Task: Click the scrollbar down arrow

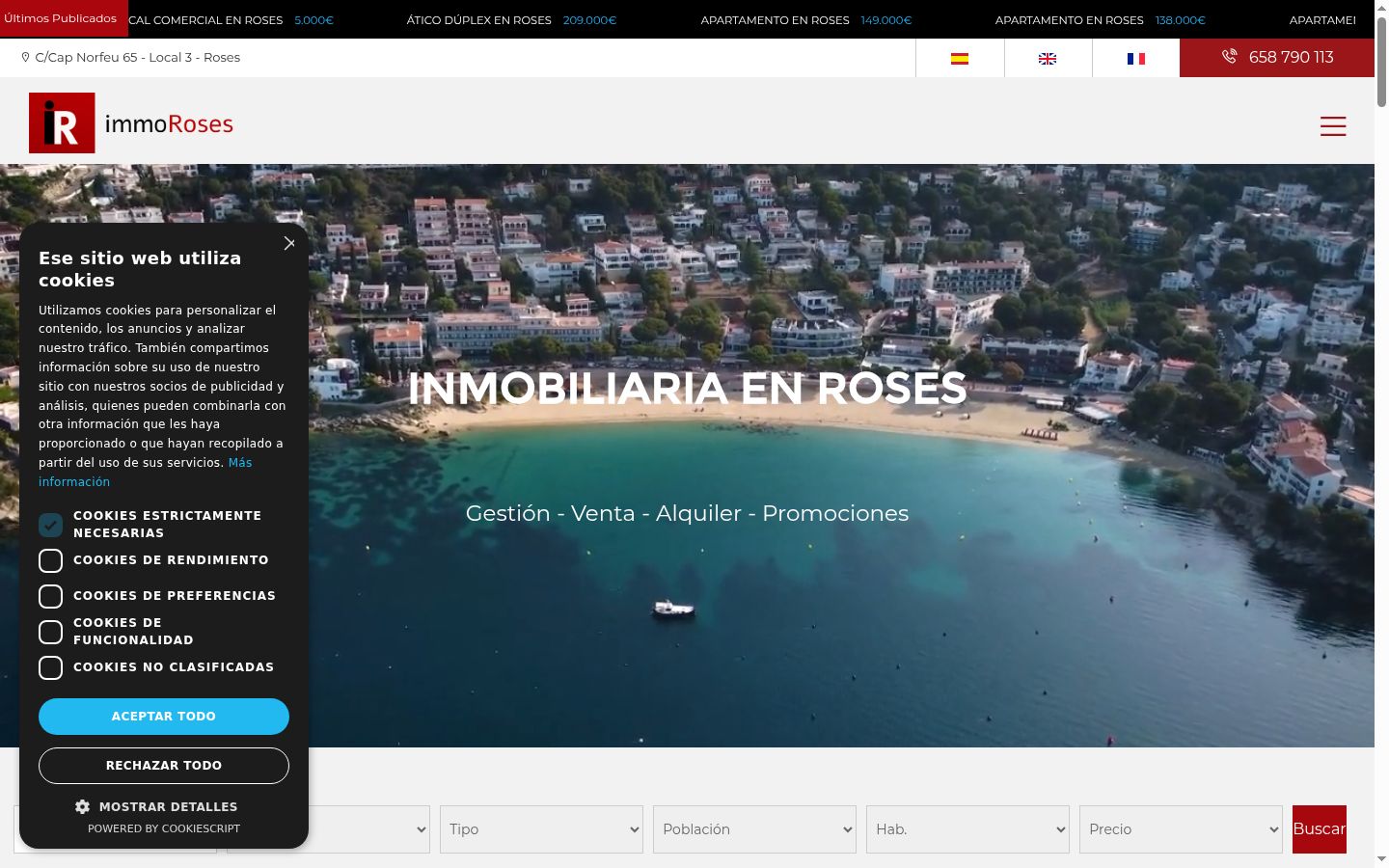Action: pyautogui.click(x=1381, y=859)
